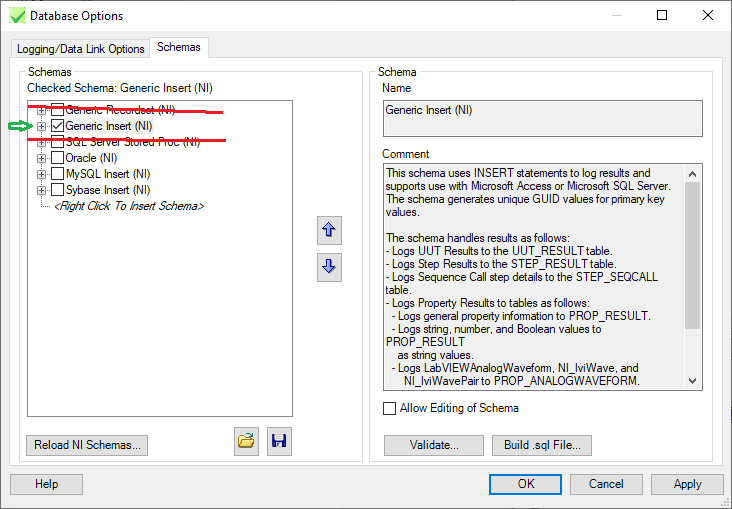Enable Allow Editing of Schema
The image size is (732, 509).
390,408
